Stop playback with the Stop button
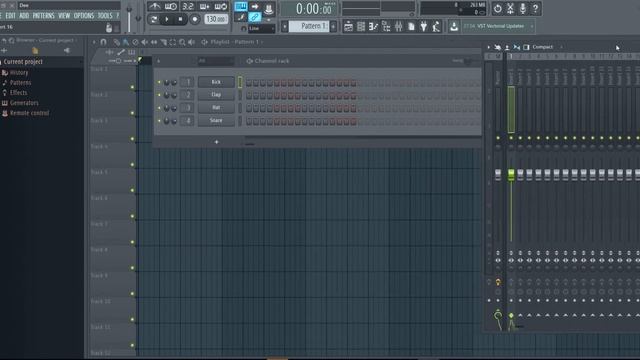Viewport: 640px width, 360px height. pyautogui.click(x=180, y=19)
